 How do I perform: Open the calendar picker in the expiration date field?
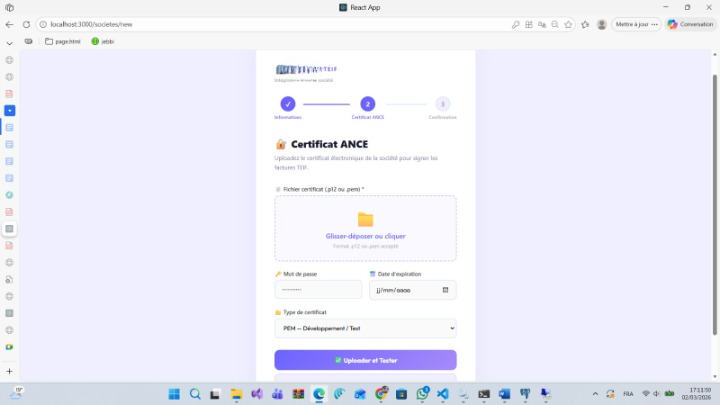pos(445,290)
